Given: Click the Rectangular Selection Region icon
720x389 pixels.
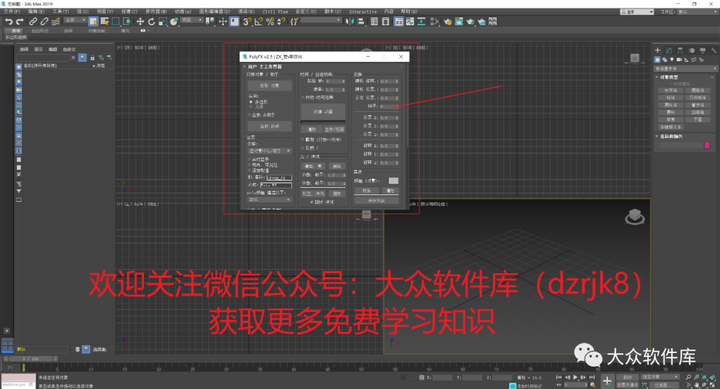Looking at the screenshot, I should click(x=116, y=22).
